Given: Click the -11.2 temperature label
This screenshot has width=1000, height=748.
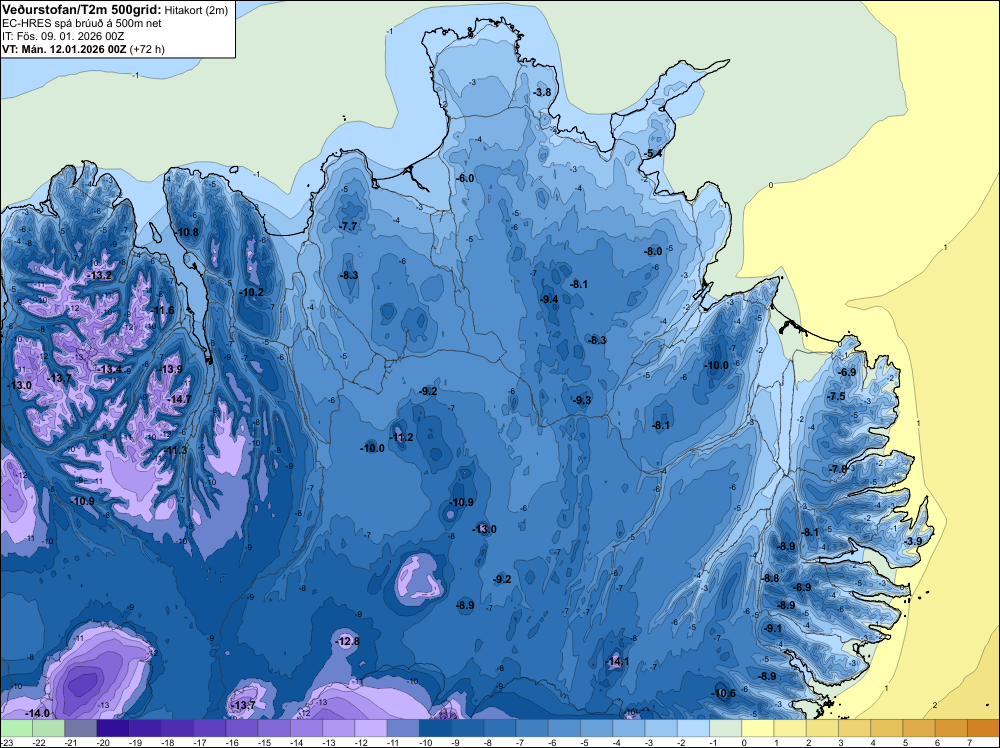Looking at the screenshot, I should [x=401, y=437].
